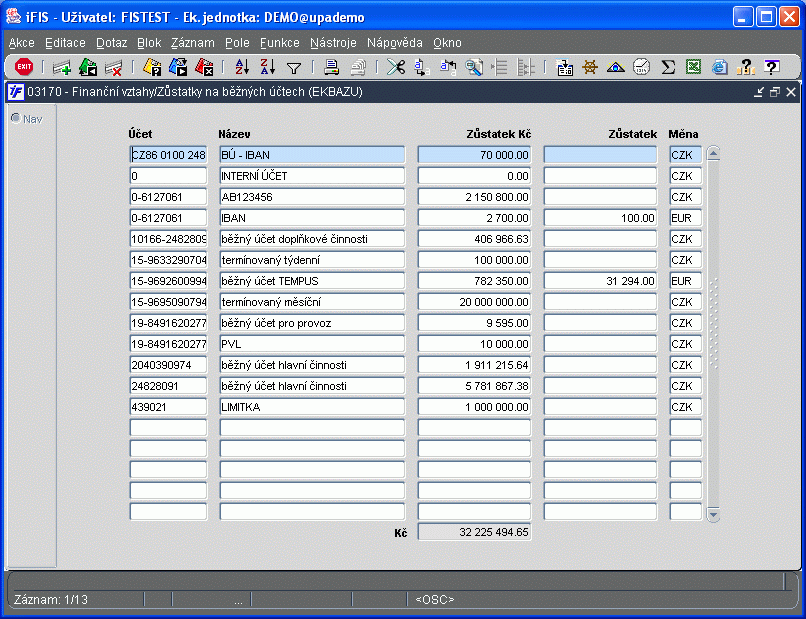
Task: Click the print toolbar icon
Action: point(332,67)
